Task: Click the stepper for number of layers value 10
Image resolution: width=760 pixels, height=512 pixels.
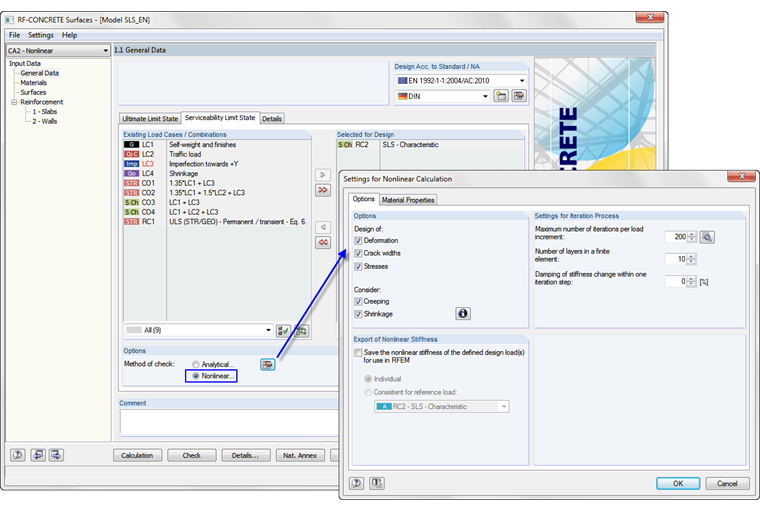Action: 692,259
